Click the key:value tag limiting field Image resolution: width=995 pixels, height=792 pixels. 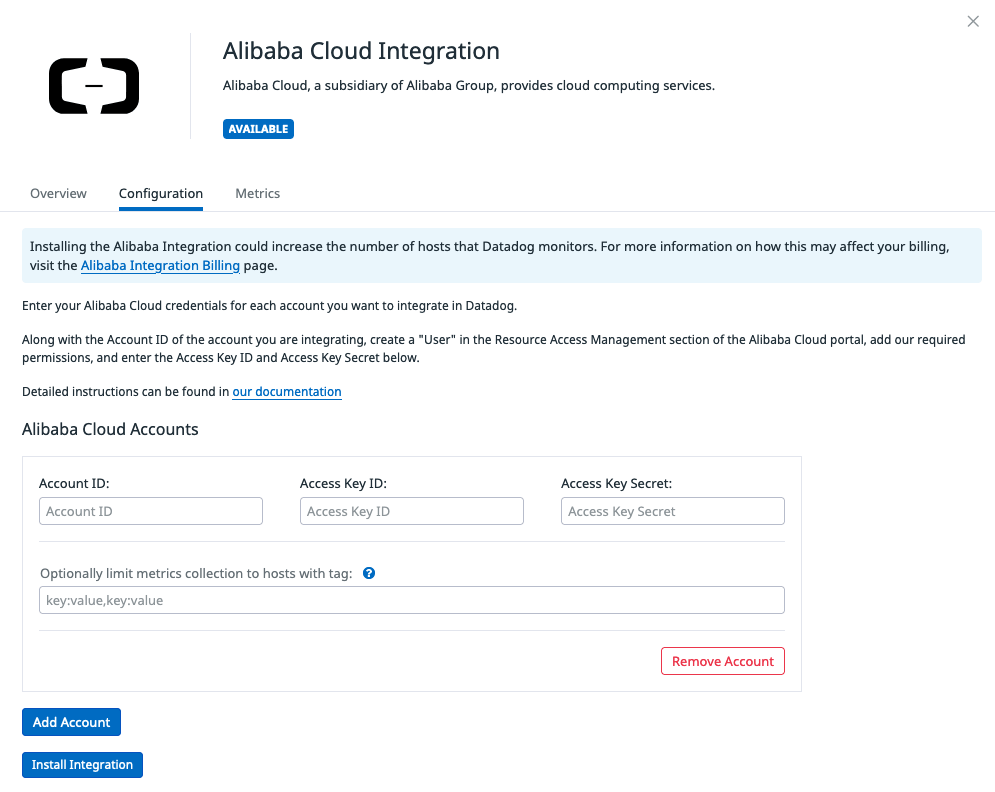tap(411, 599)
